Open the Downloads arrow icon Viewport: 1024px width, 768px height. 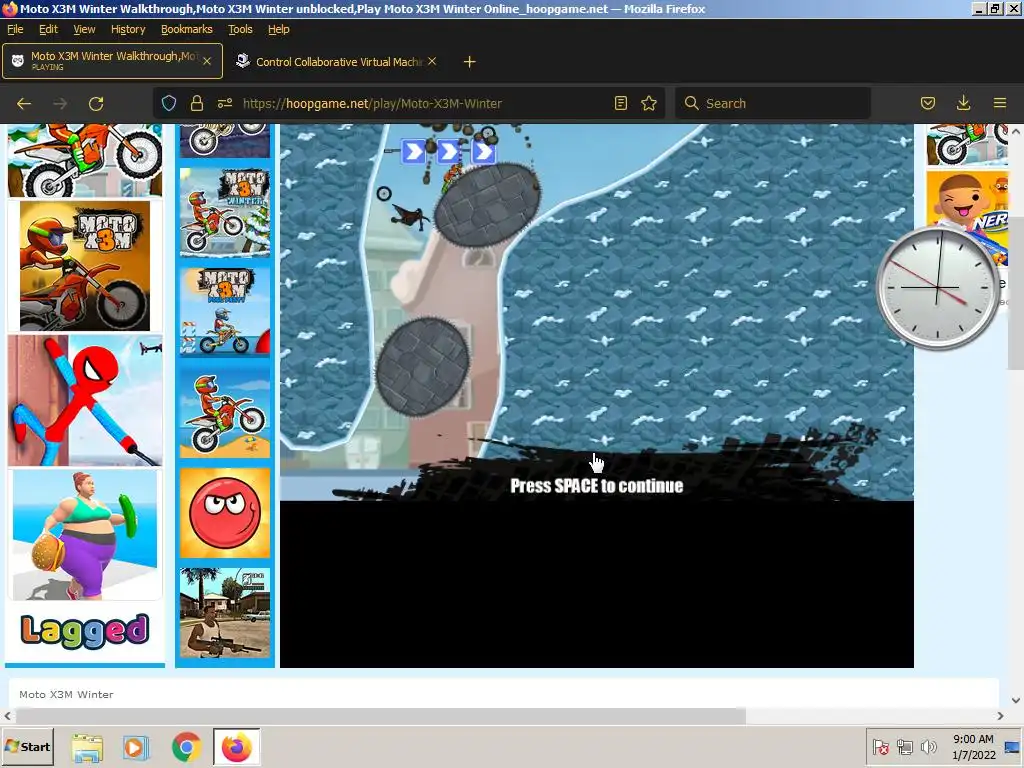click(963, 103)
